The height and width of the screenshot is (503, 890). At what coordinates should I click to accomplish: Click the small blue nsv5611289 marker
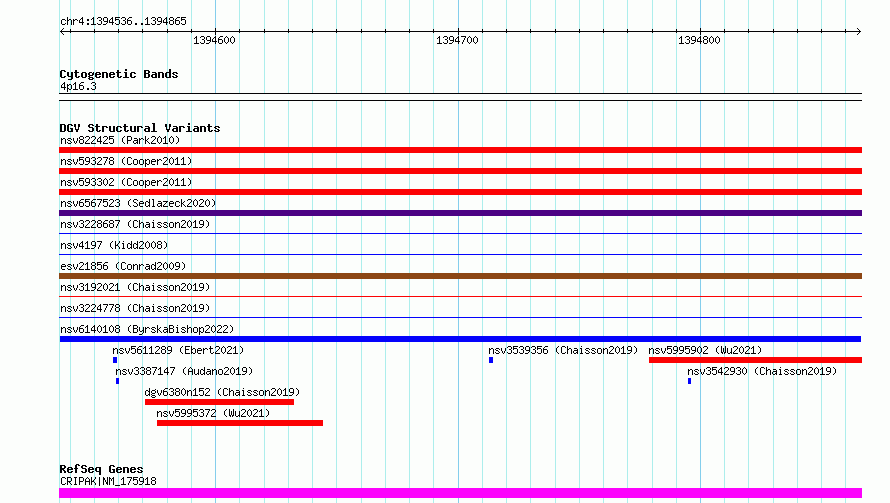point(115,360)
